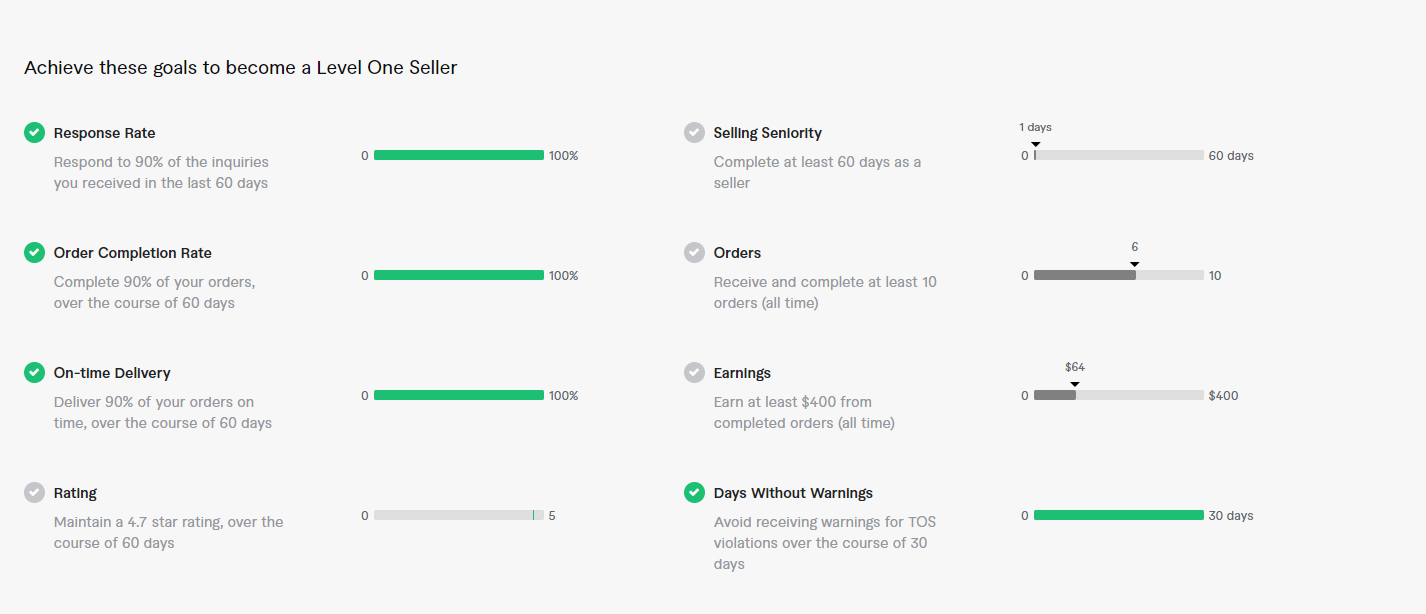Click the gray checkmark beside Earnings
The image size is (1426, 614).
point(694,373)
